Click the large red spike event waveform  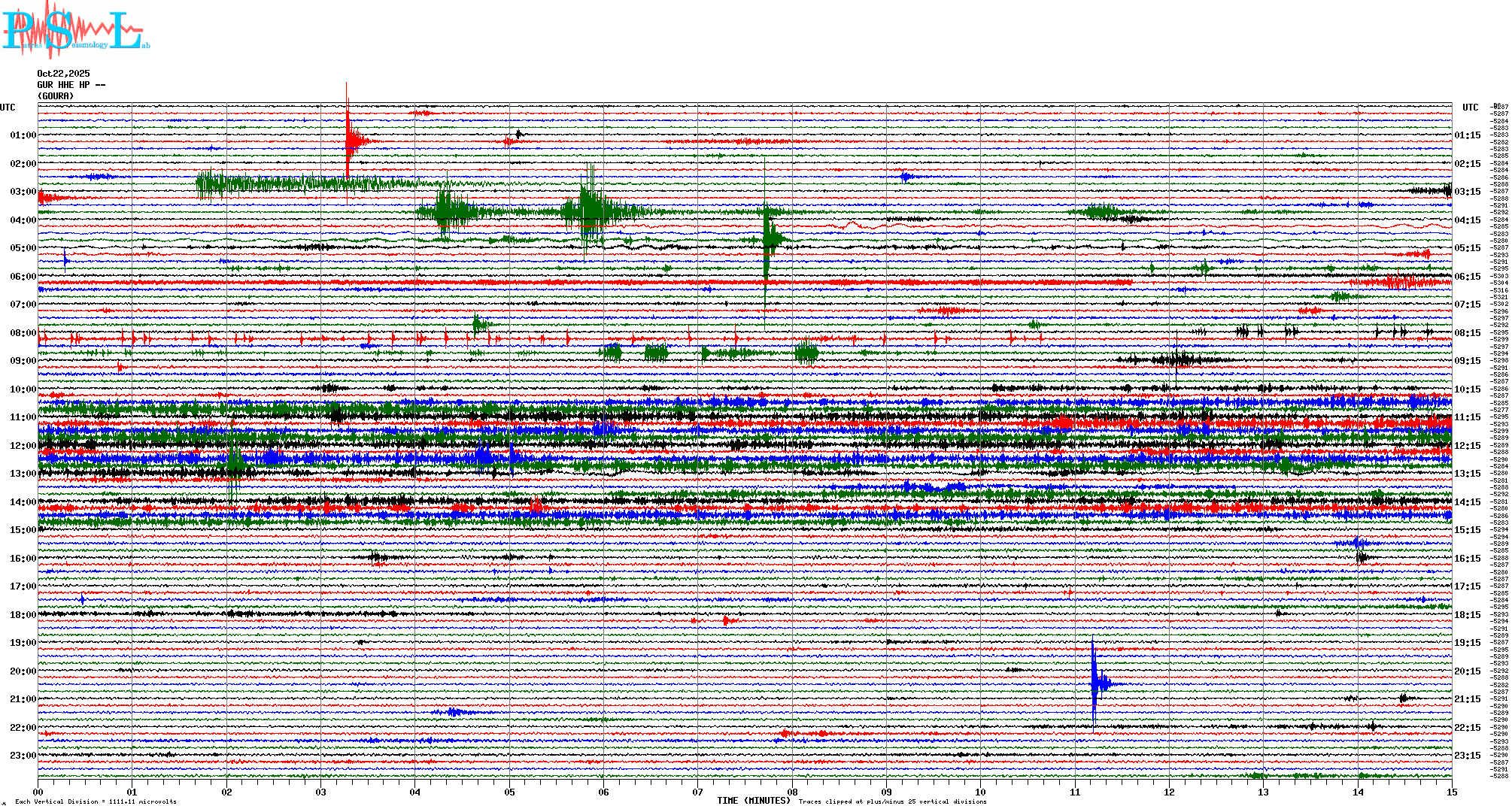tap(348, 139)
